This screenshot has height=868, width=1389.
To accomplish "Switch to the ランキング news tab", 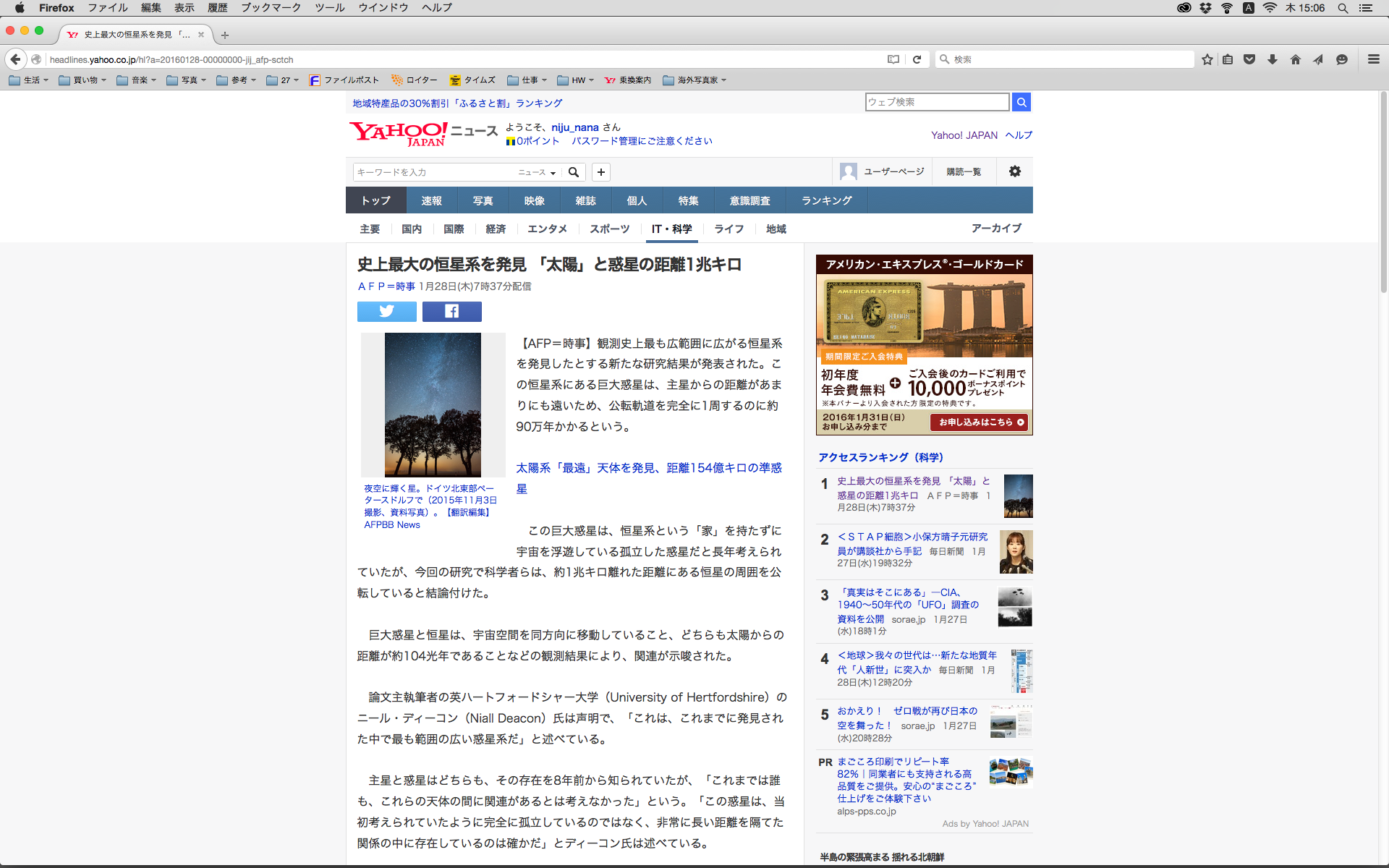I will click(x=826, y=200).
